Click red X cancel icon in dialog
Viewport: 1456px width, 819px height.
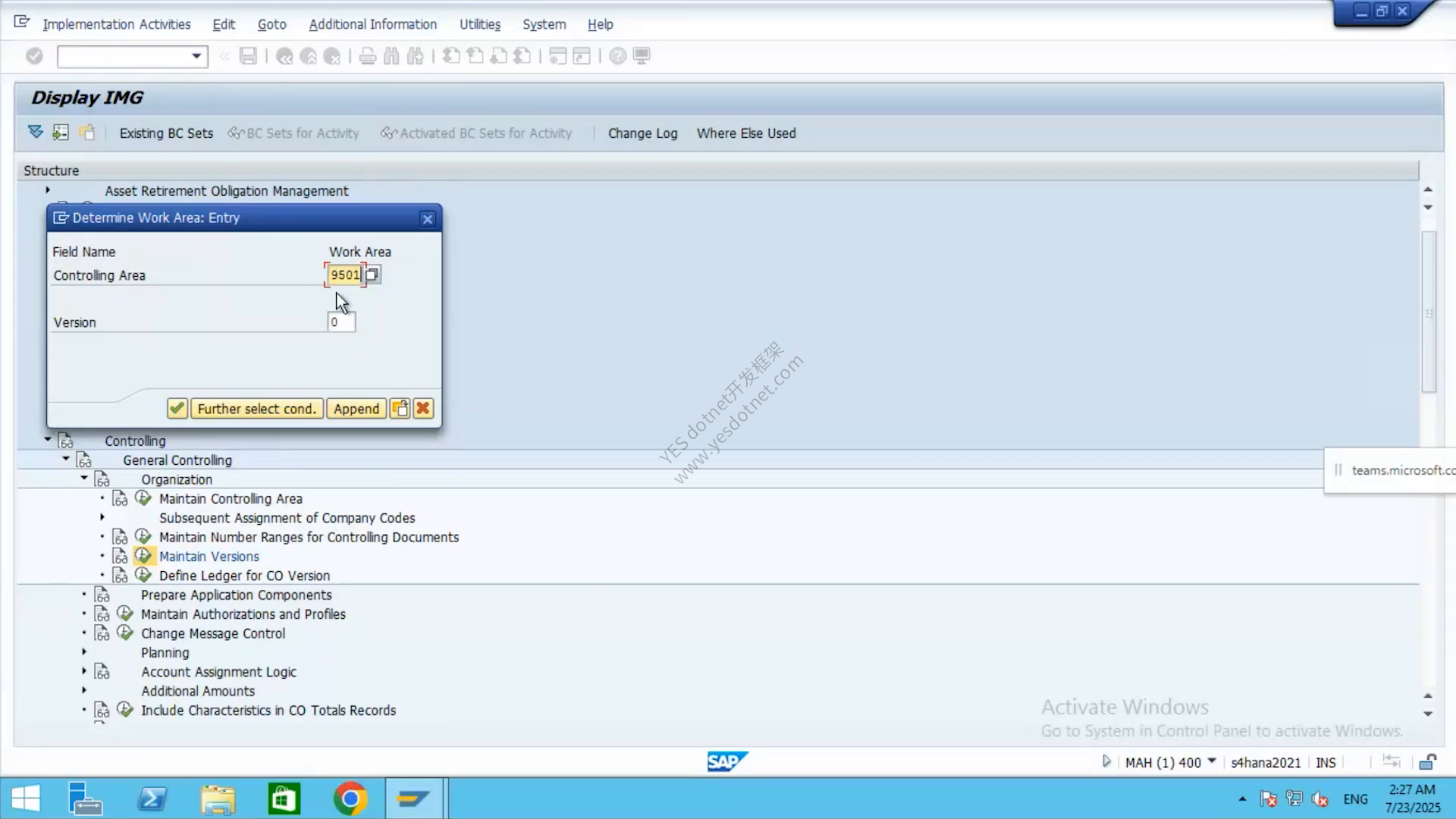pos(423,409)
